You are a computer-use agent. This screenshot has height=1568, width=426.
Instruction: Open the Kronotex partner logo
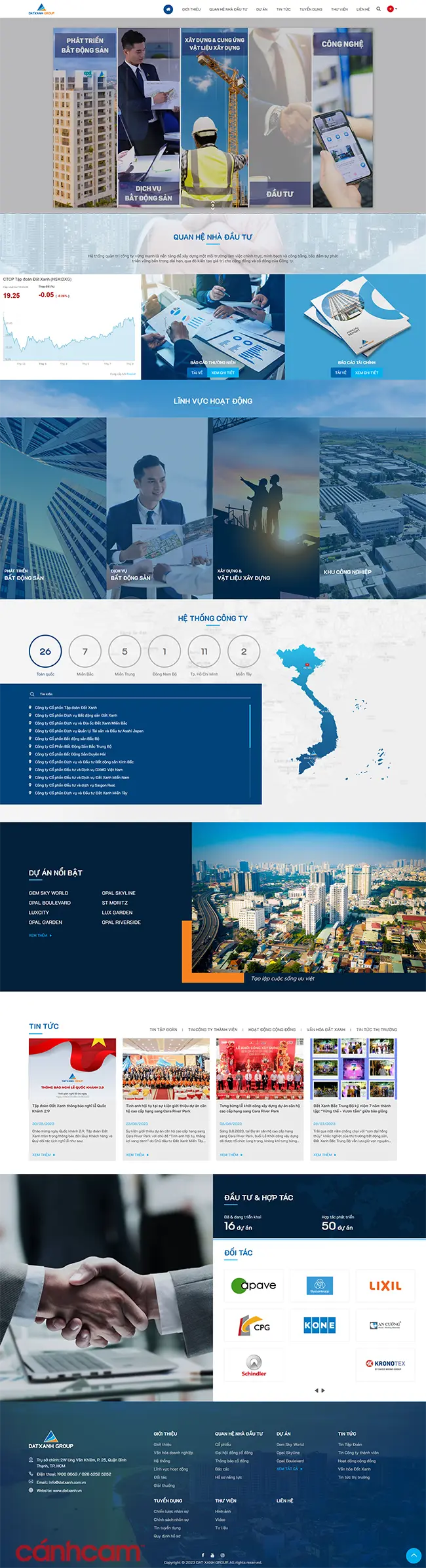(385, 1366)
